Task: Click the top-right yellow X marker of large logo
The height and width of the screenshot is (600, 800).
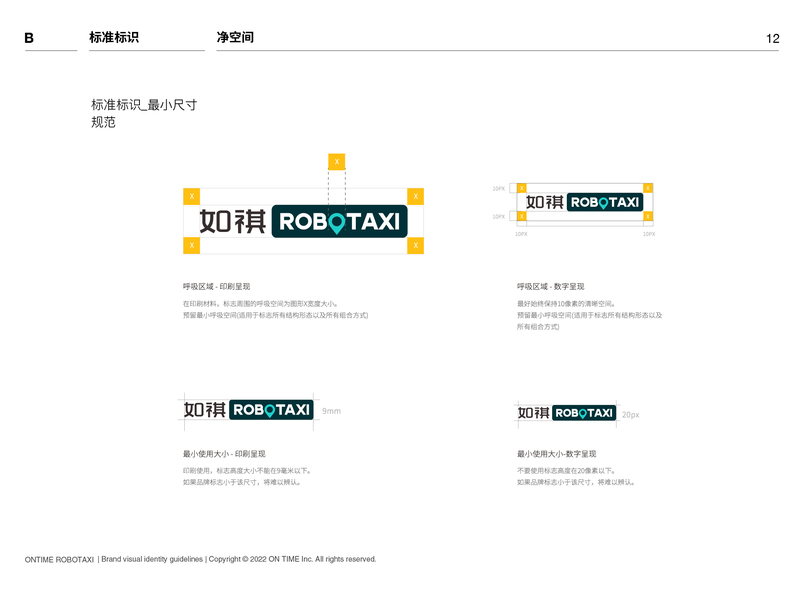Action: pyautogui.click(x=415, y=196)
